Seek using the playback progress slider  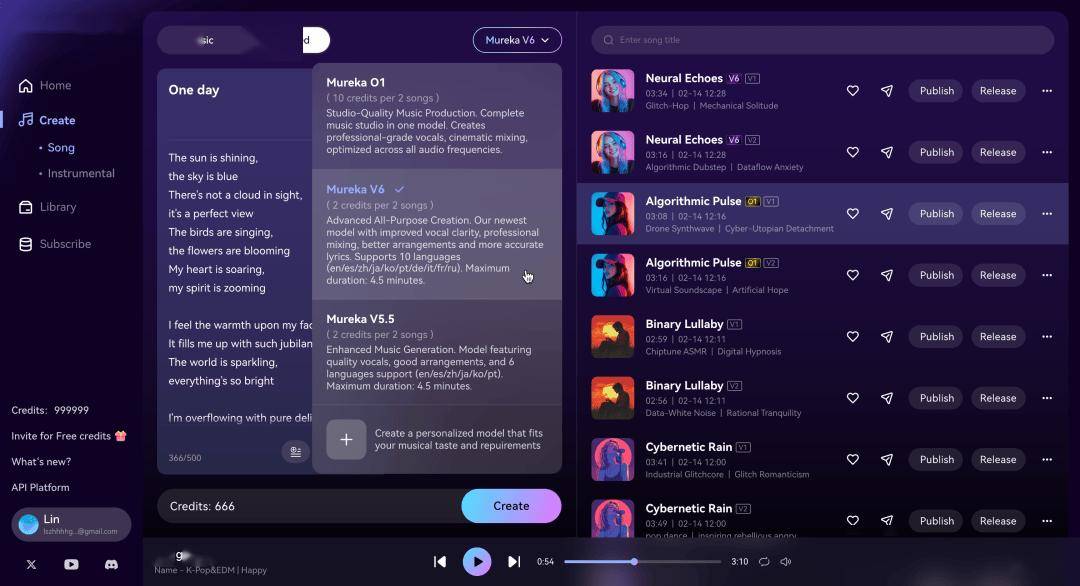tap(642, 562)
